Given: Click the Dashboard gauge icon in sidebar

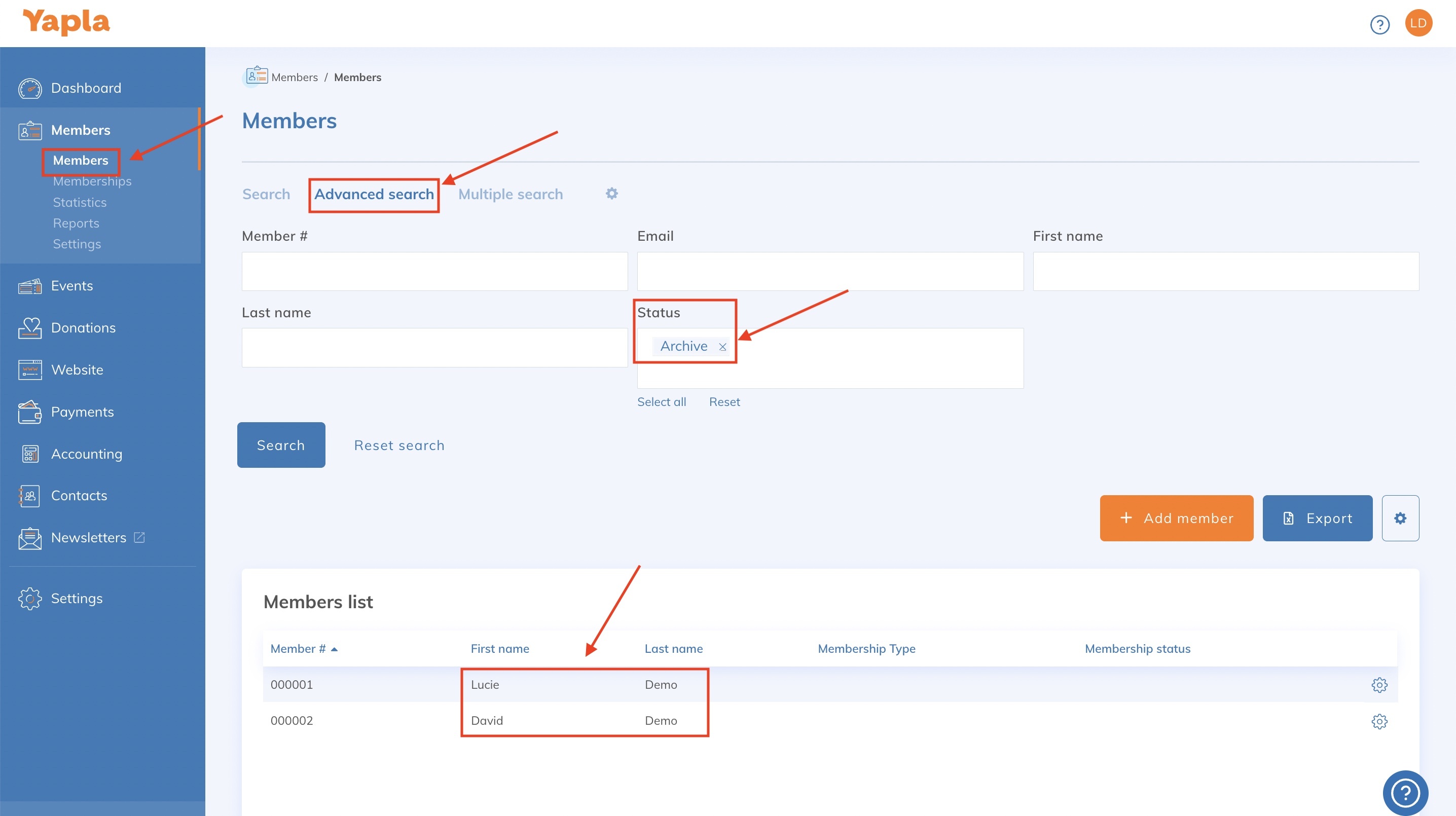Looking at the screenshot, I should (29, 88).
